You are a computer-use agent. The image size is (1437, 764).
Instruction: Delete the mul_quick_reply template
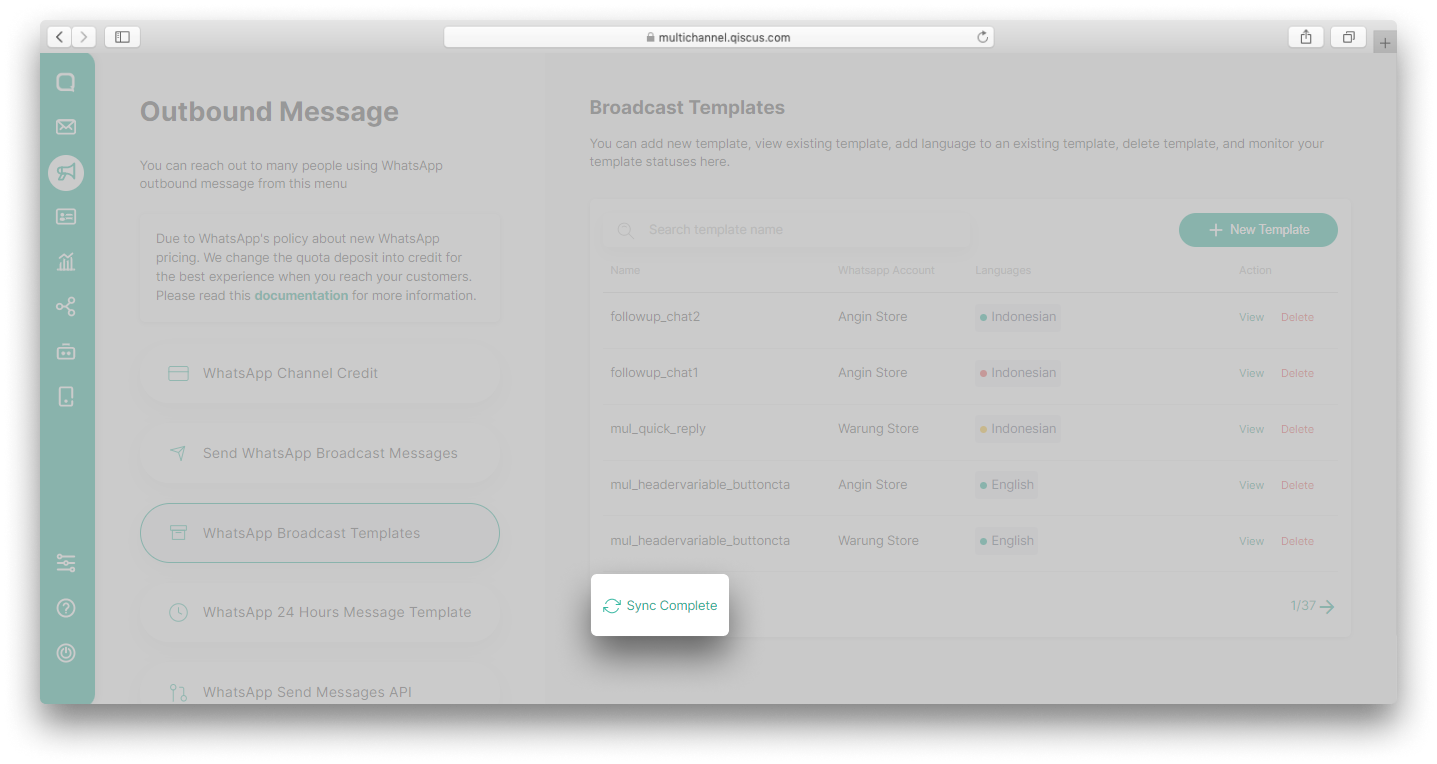point(1298,429)
